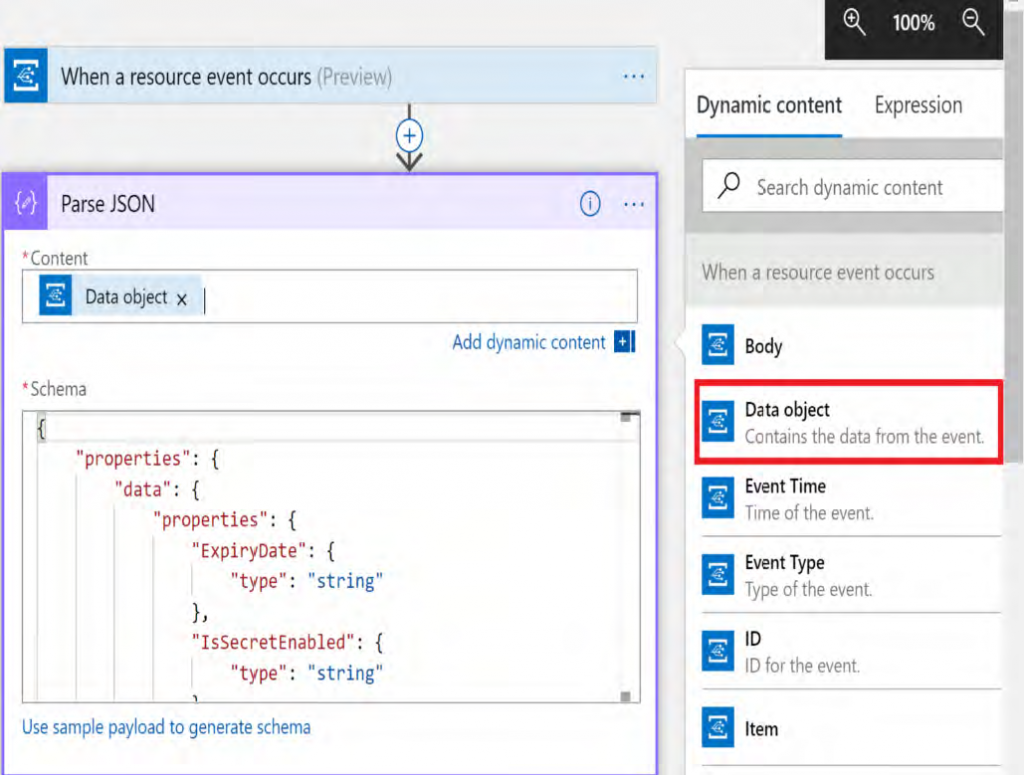The image size is (1024, 775).
Task: Choose the Event Type dynamic content item
Action: [x=785, y=574]
